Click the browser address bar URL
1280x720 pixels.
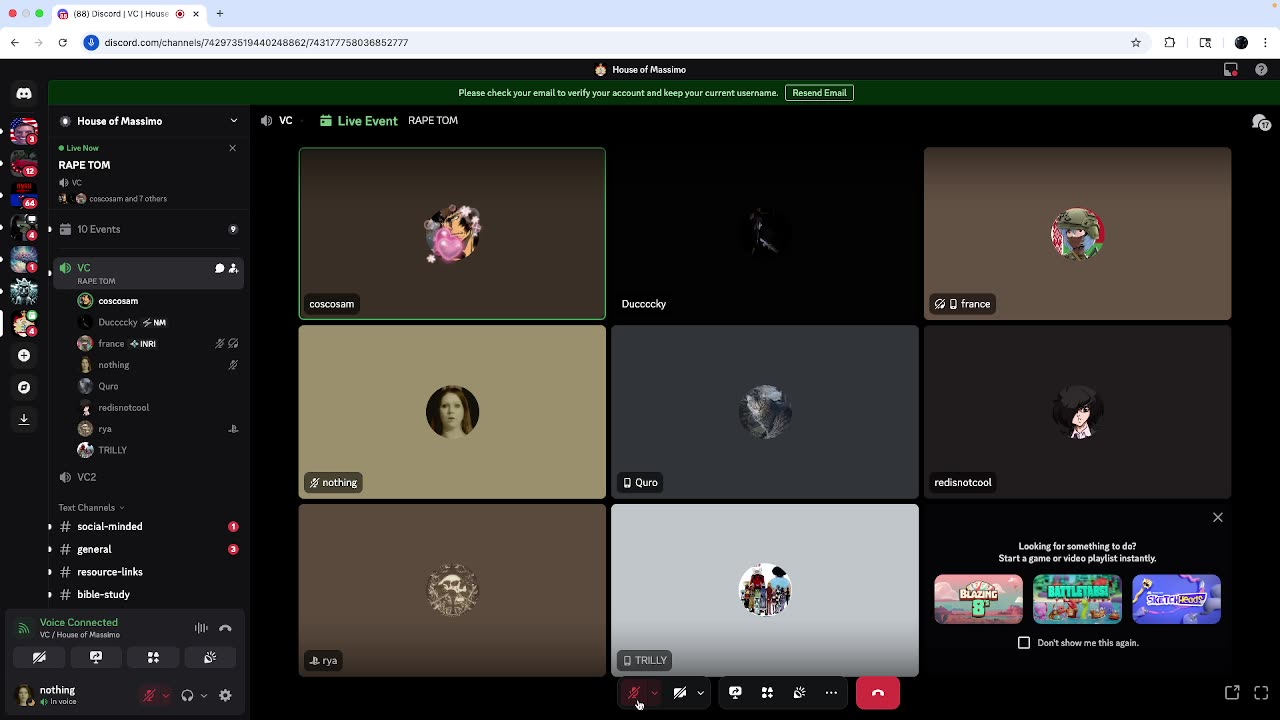[256, 43]
